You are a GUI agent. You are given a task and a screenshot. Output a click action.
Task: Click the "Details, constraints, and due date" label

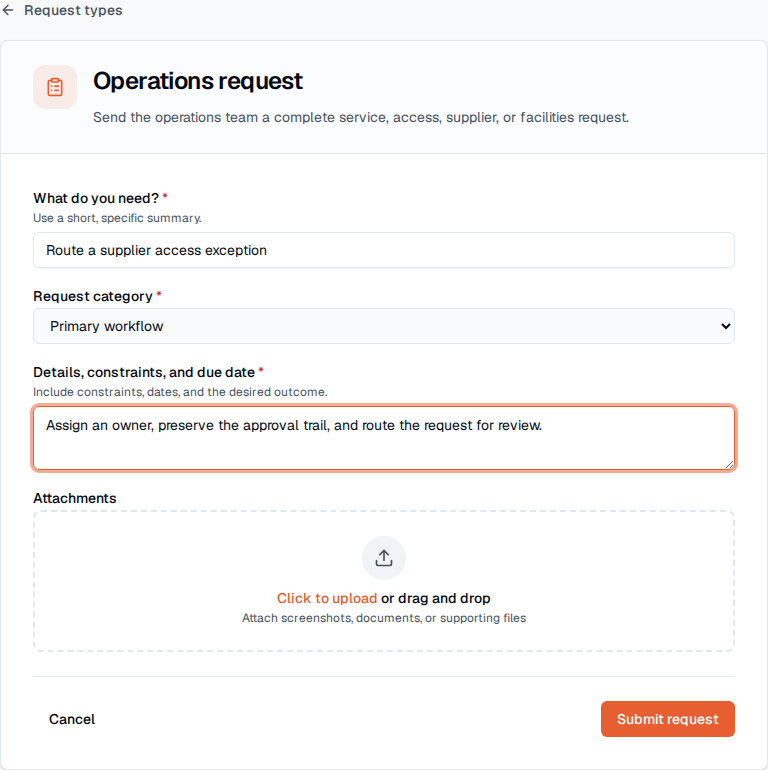point(144,372)
